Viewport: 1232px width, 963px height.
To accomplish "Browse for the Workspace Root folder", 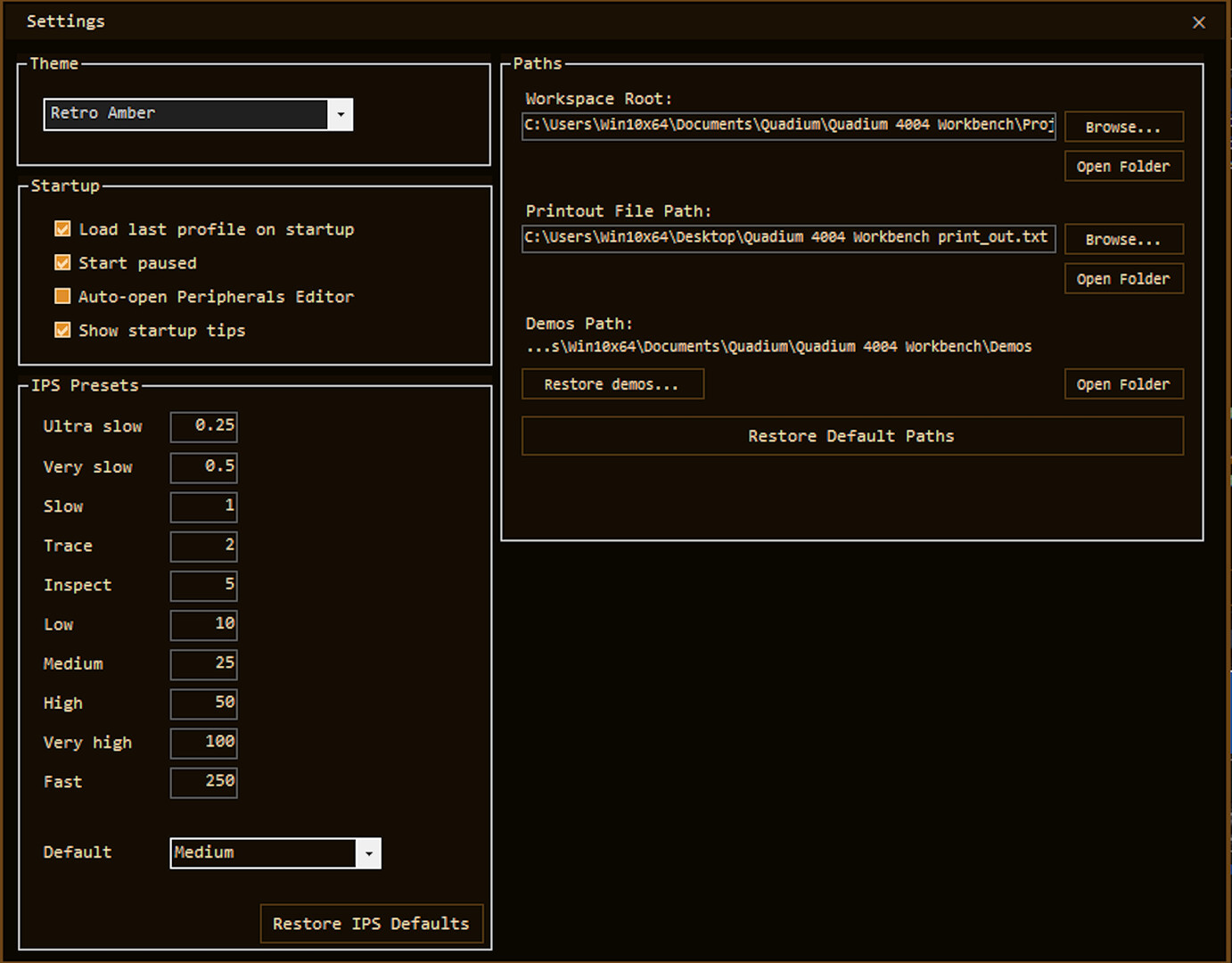I will click(1123, 127).
